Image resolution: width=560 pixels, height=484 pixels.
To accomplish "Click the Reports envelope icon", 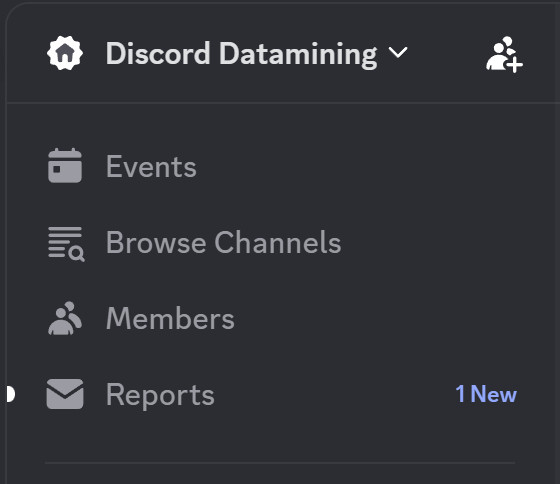I will point(65,394).
